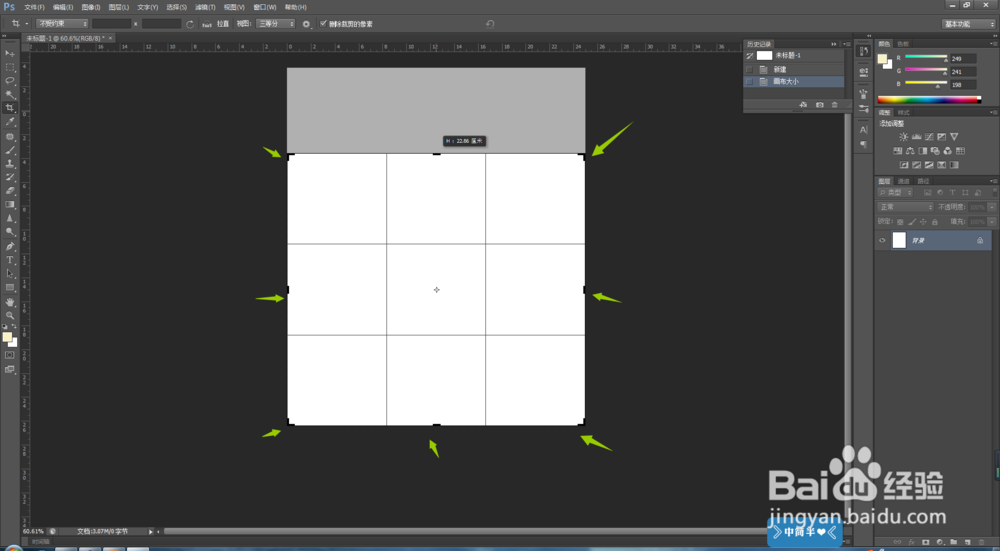Select the History Brush tool
Image resolution: width=1000 pixels, height=551 pixels.
coord(10,177)
